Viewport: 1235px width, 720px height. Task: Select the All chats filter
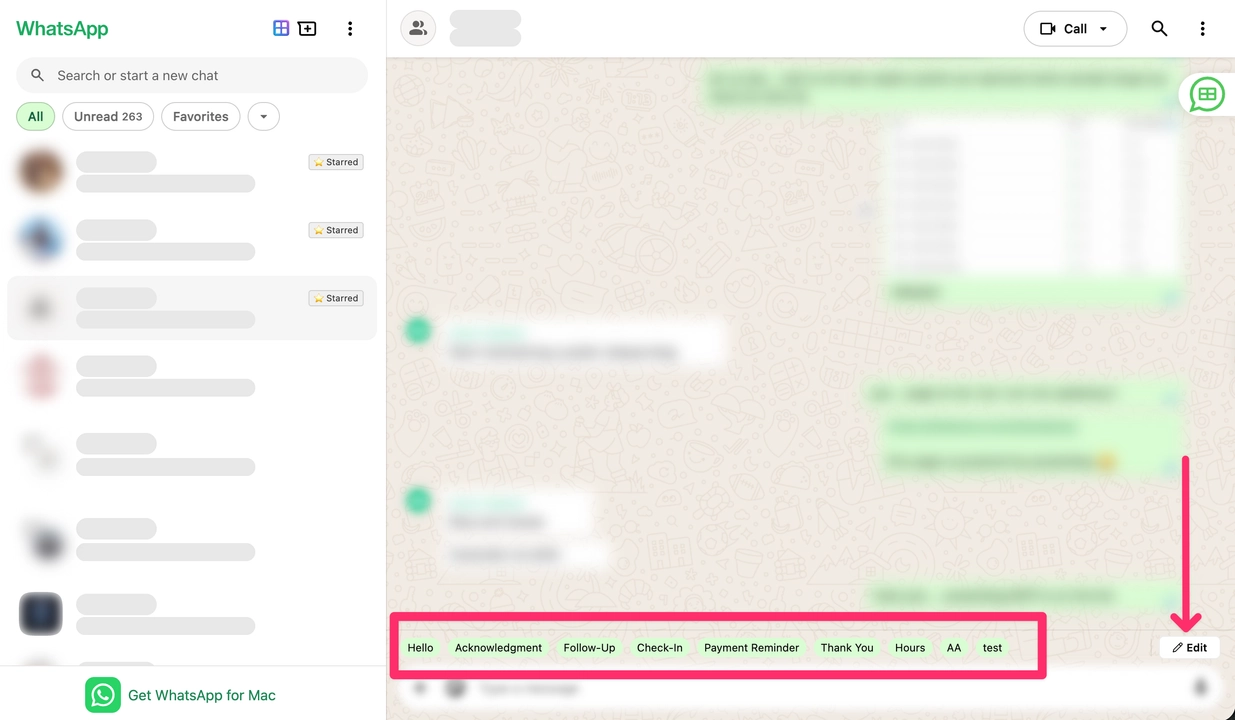tap(35, 117)
